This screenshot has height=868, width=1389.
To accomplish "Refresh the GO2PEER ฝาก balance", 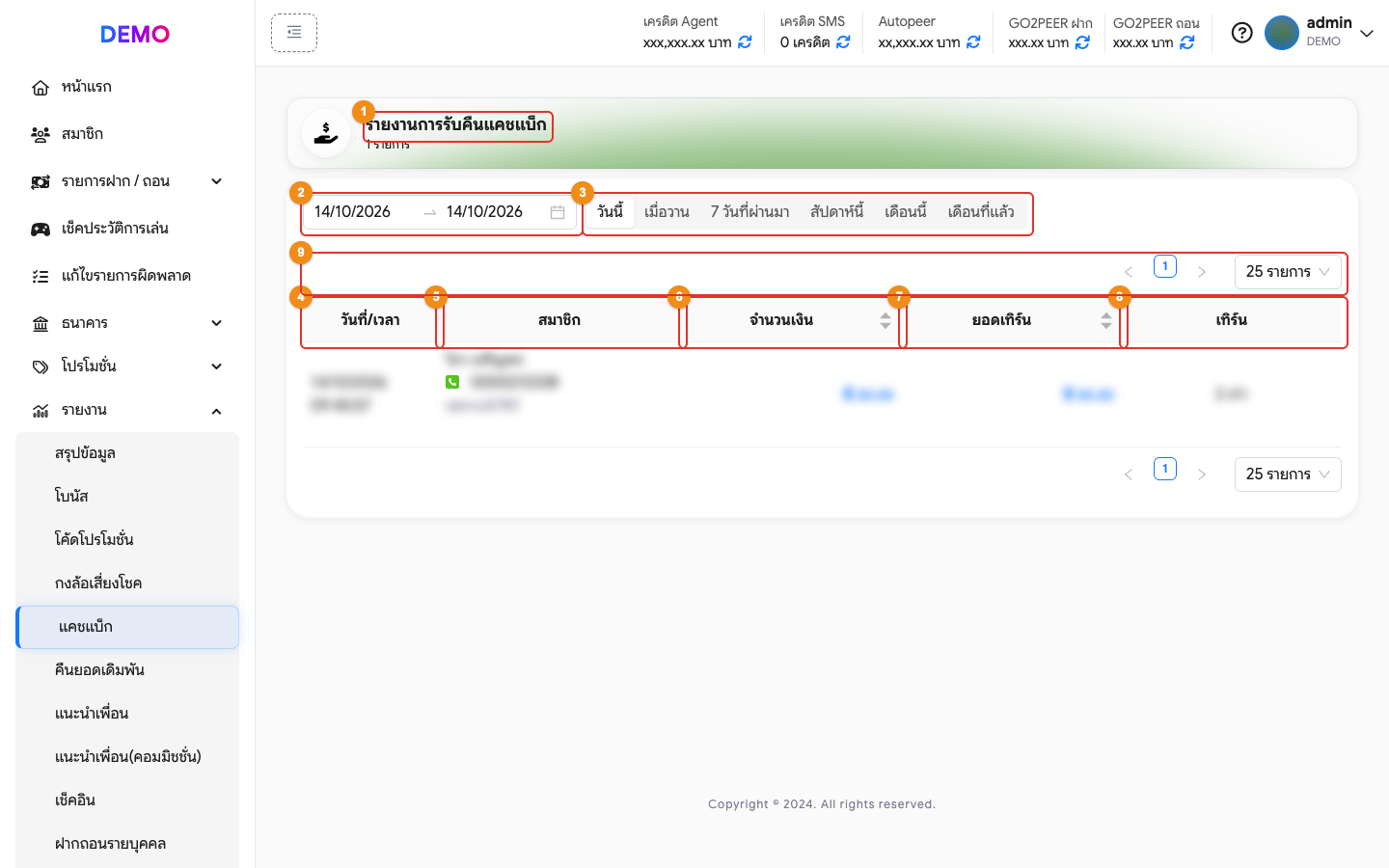I will point(1082,42).
